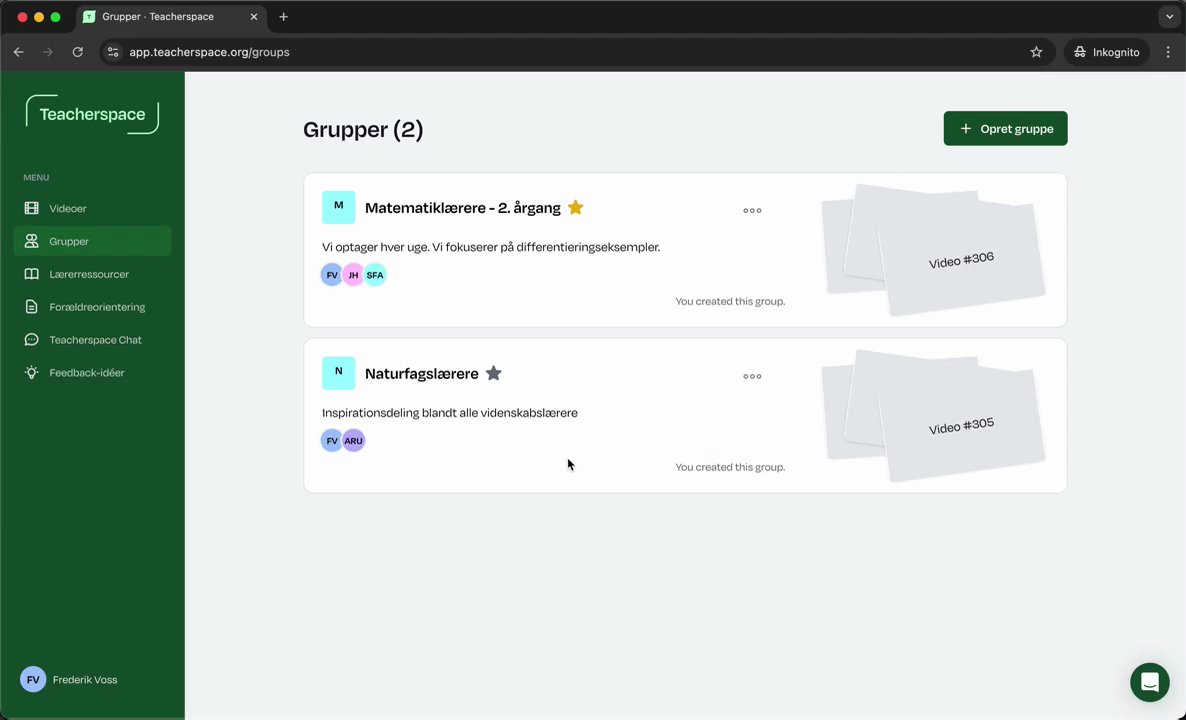The image size is (1186, 720).
Task: Click the FV avatar beside Frederik Voss
Action: click(33, 679)
